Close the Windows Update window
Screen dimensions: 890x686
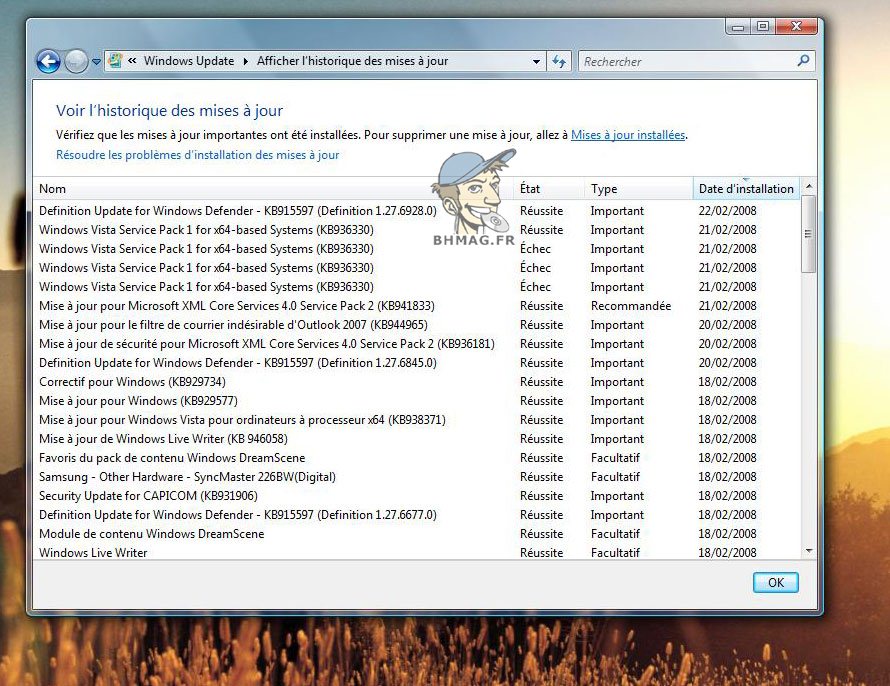click(796, 27)
